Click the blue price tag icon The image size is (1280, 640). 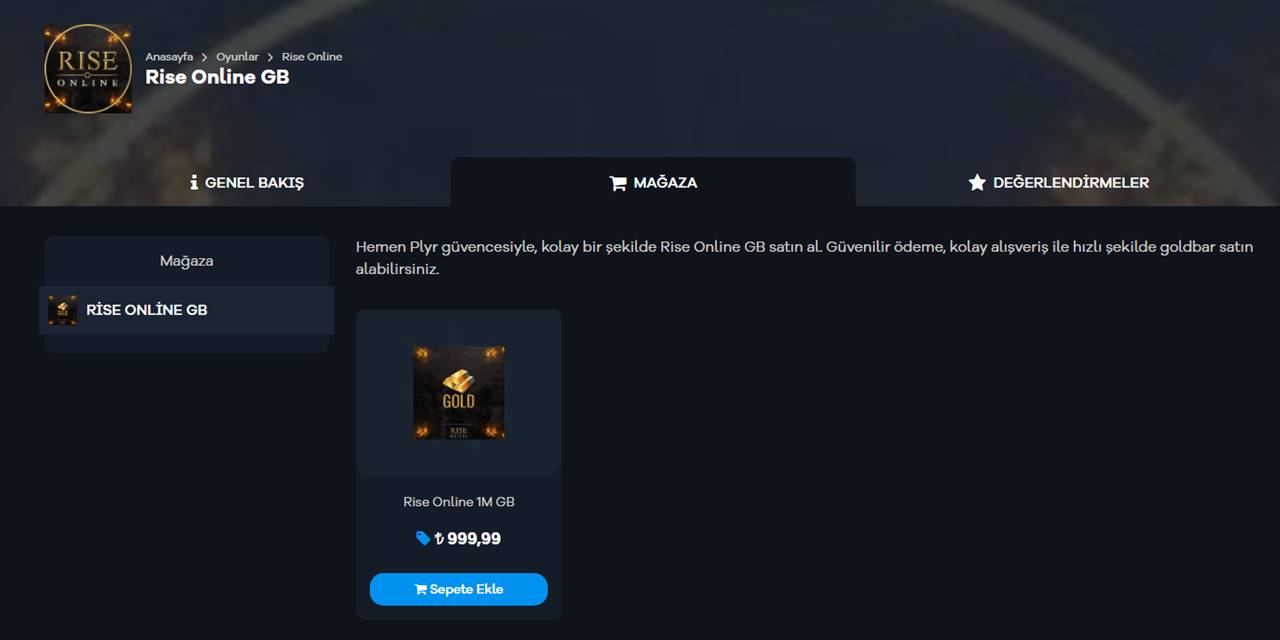click(423, 538)
